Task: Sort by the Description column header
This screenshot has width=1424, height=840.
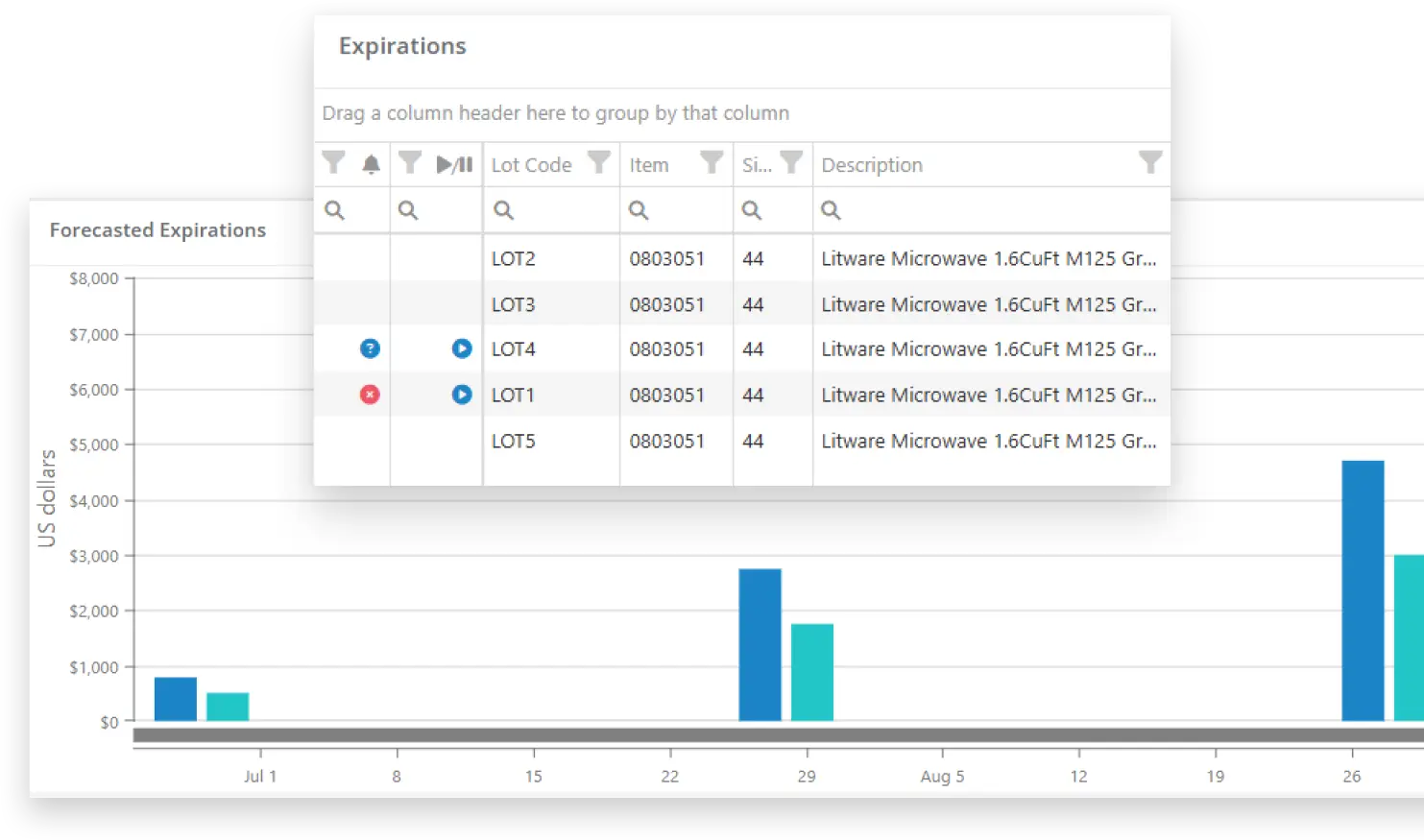Action: pos(872,165)
